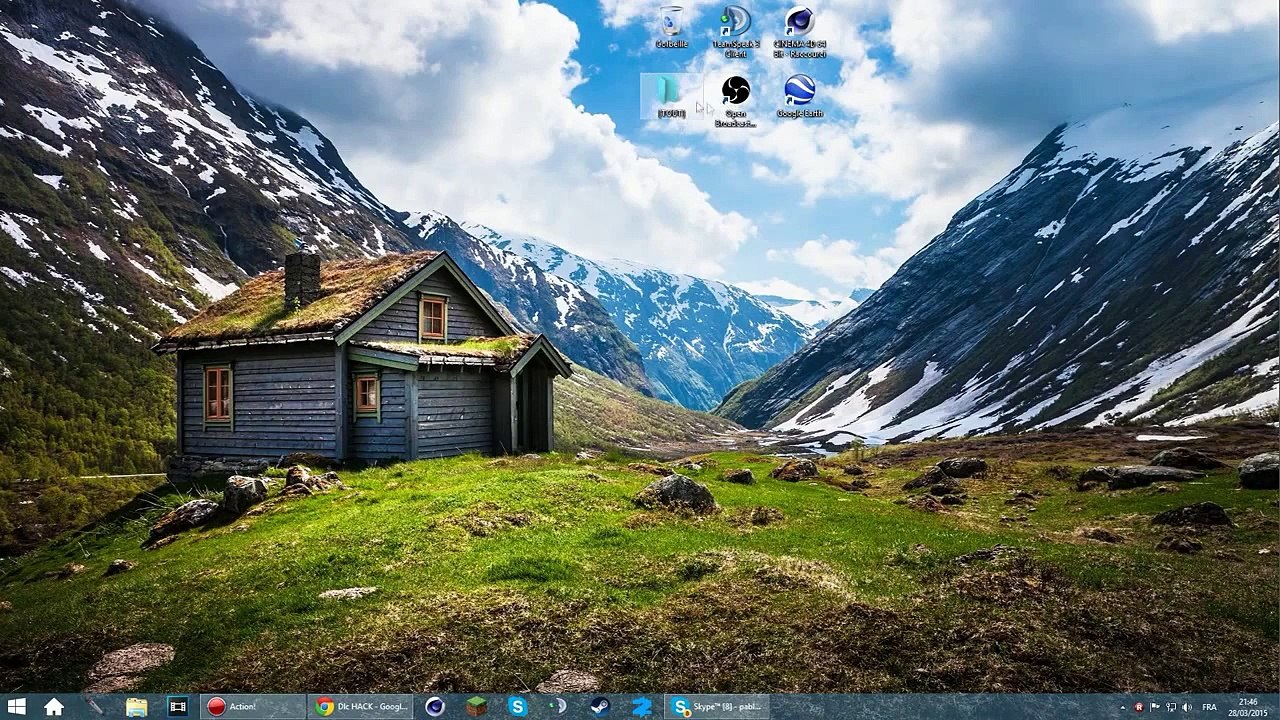Screen dimensions: 1280x720
Task: Select the CINEMA 4D desktop shortcut
Action: (x=800, y=32)
